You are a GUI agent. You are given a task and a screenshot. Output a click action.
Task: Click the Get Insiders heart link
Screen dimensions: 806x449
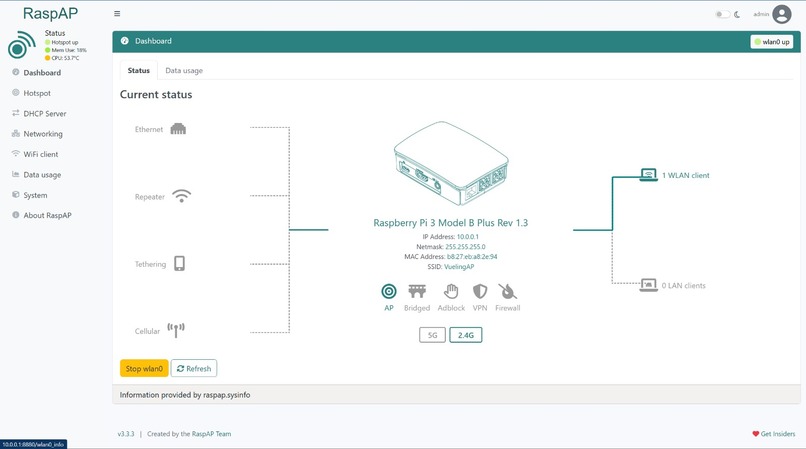(x=774, y=434)
